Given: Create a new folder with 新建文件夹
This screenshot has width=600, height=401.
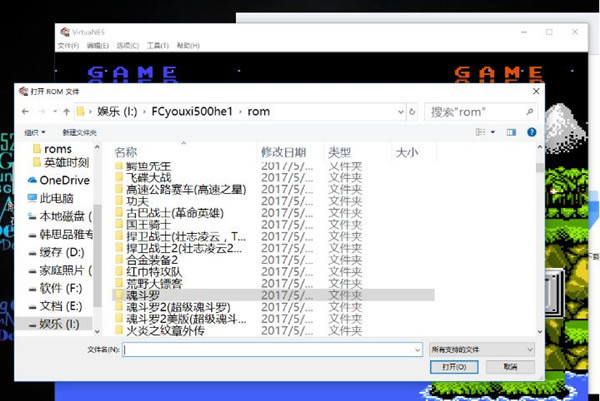Looking at the screenshot, I should 80,132.
